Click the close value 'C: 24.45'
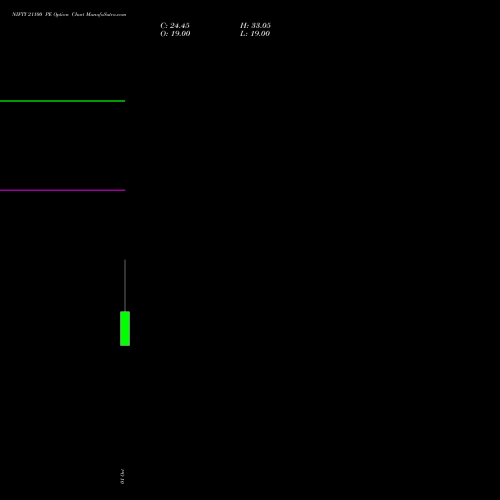Screen dimensions: 500x500 coord(175,26)
